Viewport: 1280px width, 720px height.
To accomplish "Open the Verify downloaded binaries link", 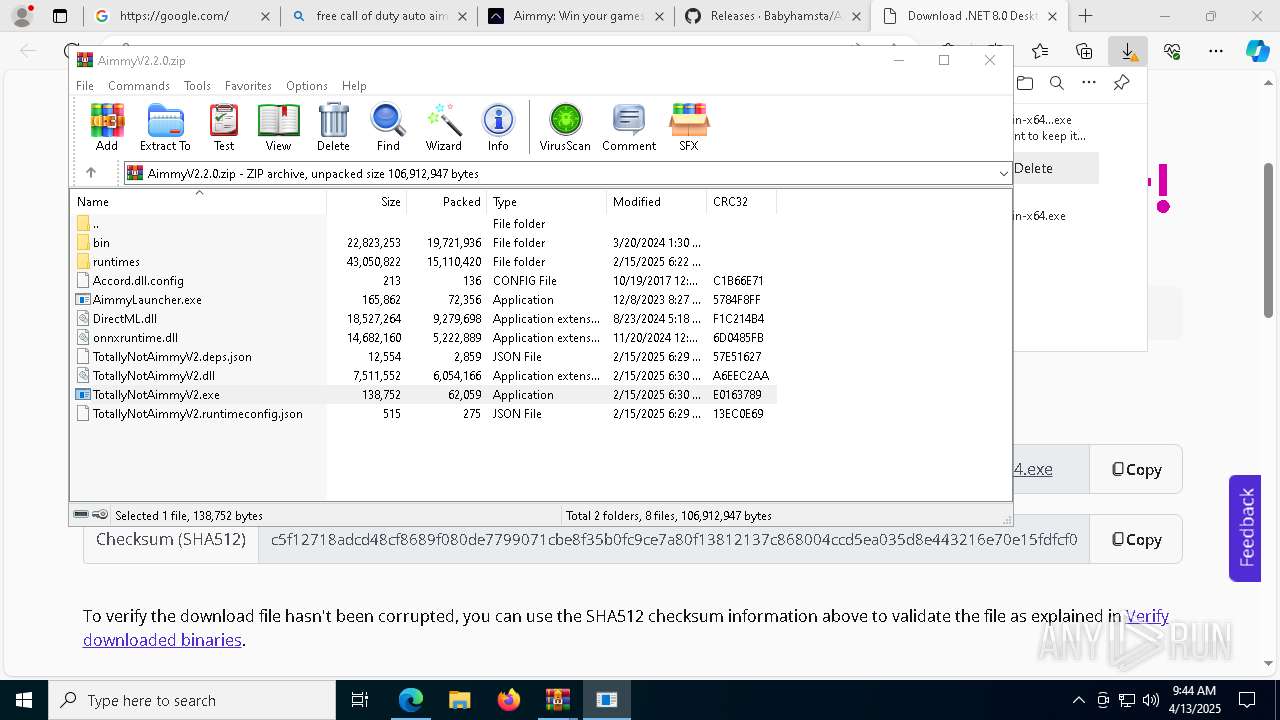I will tap(626, 628).
